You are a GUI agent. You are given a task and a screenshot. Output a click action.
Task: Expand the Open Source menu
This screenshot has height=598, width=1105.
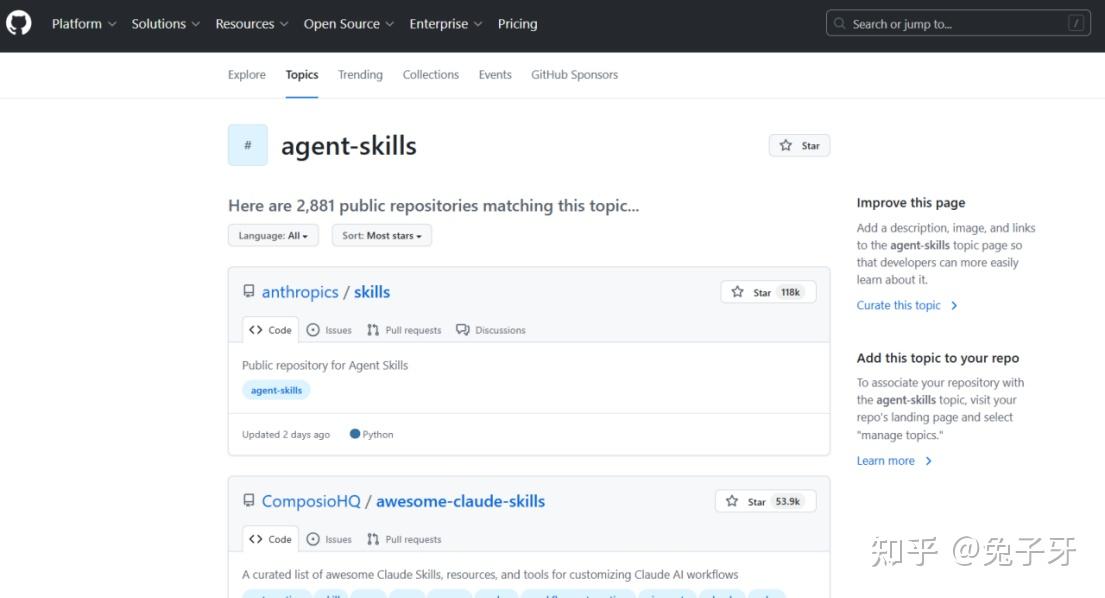point(349,24)
